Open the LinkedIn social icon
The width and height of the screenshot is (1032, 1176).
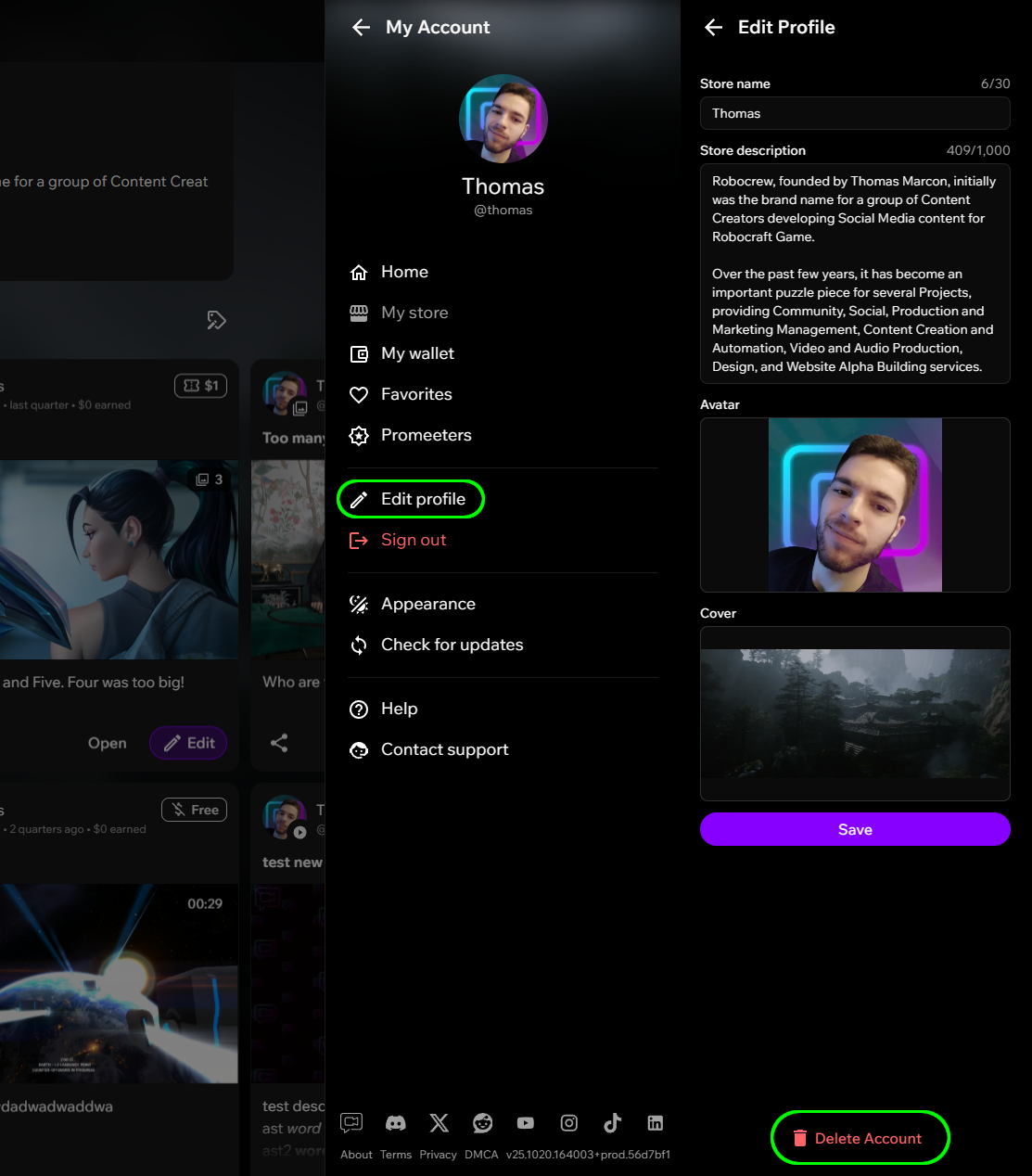[x=656, y=1123]
